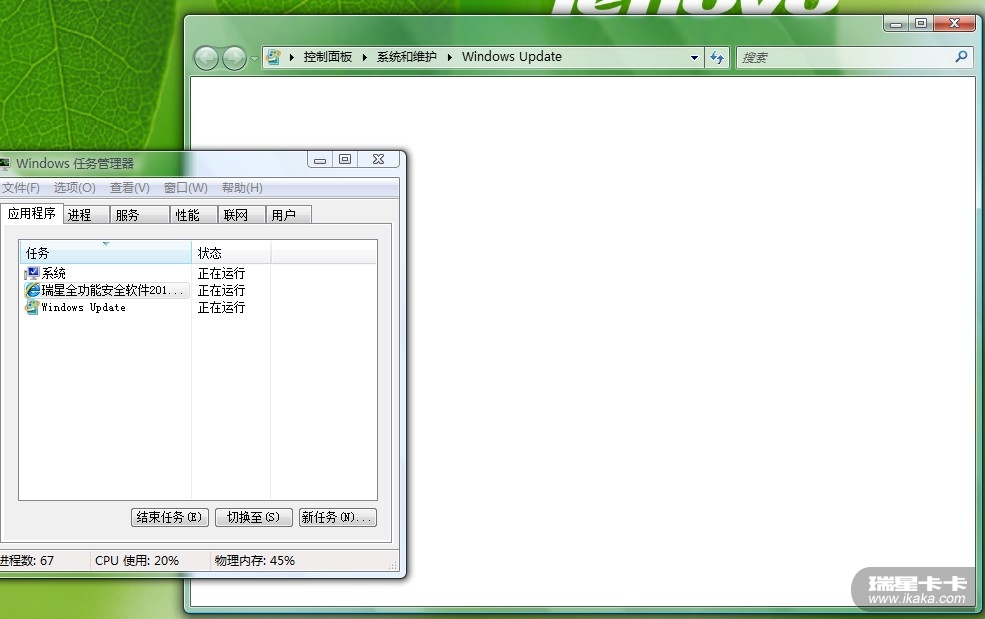Screen dimensions: 985x619
Task: Minimize the Task Manager window
Action: (320, 160)
